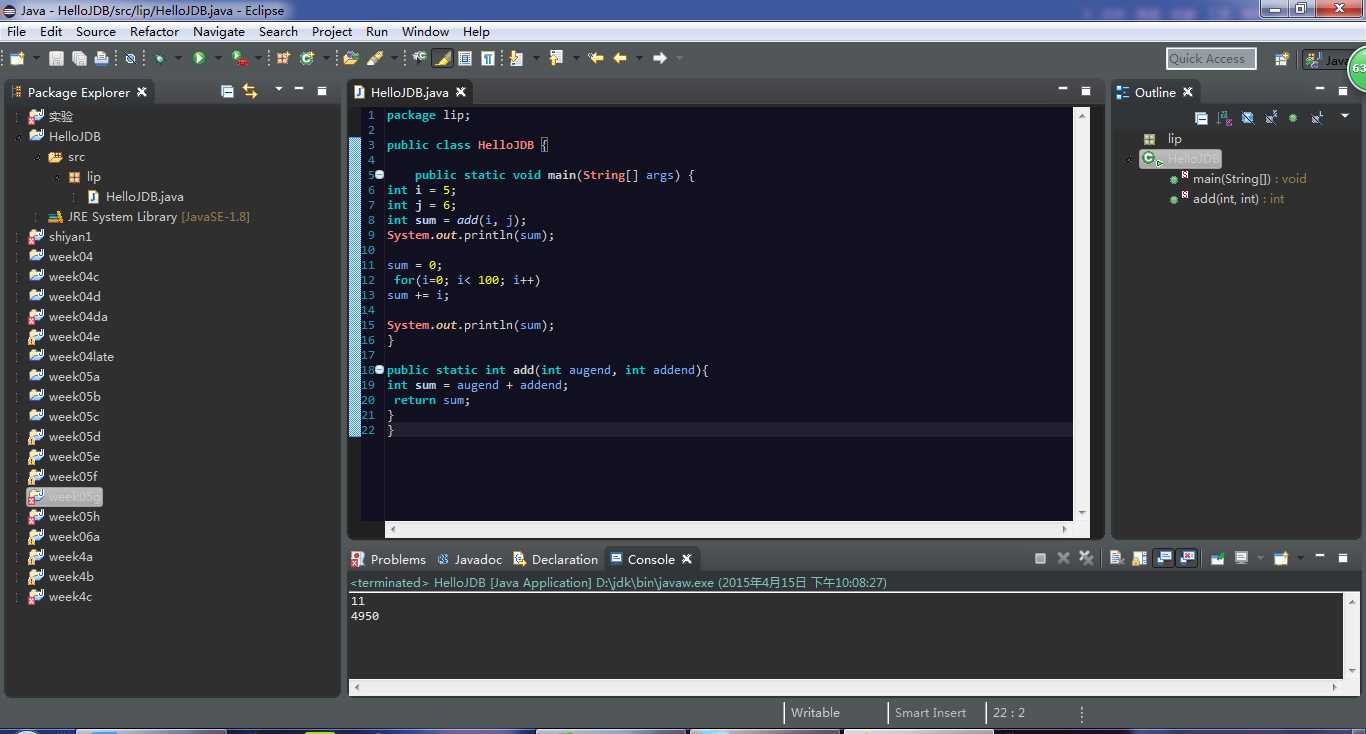This screenshot has width=1366, height=734.
Task: Toggle Hide Local Types in Outline
Action: pyautogui.click(x=1317, y=118)
